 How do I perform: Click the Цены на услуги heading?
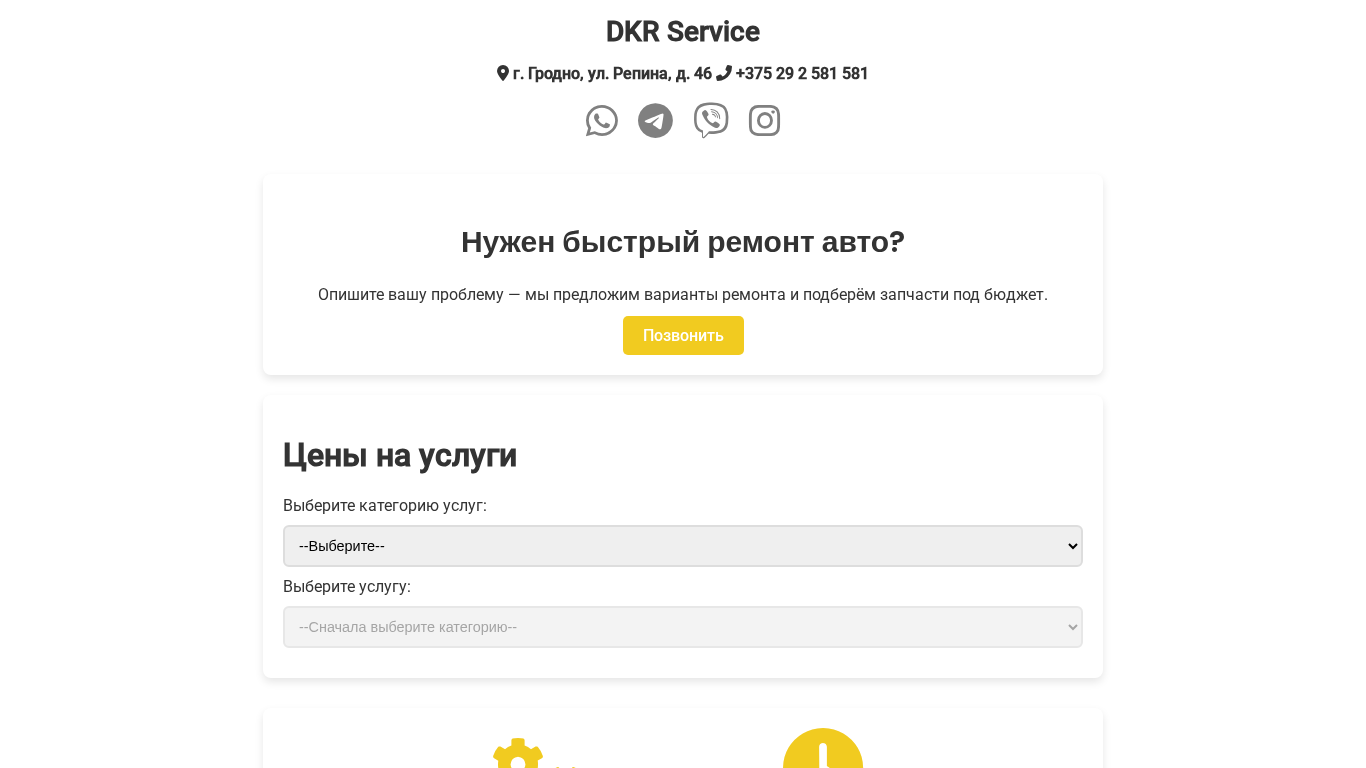click(400, 455)
